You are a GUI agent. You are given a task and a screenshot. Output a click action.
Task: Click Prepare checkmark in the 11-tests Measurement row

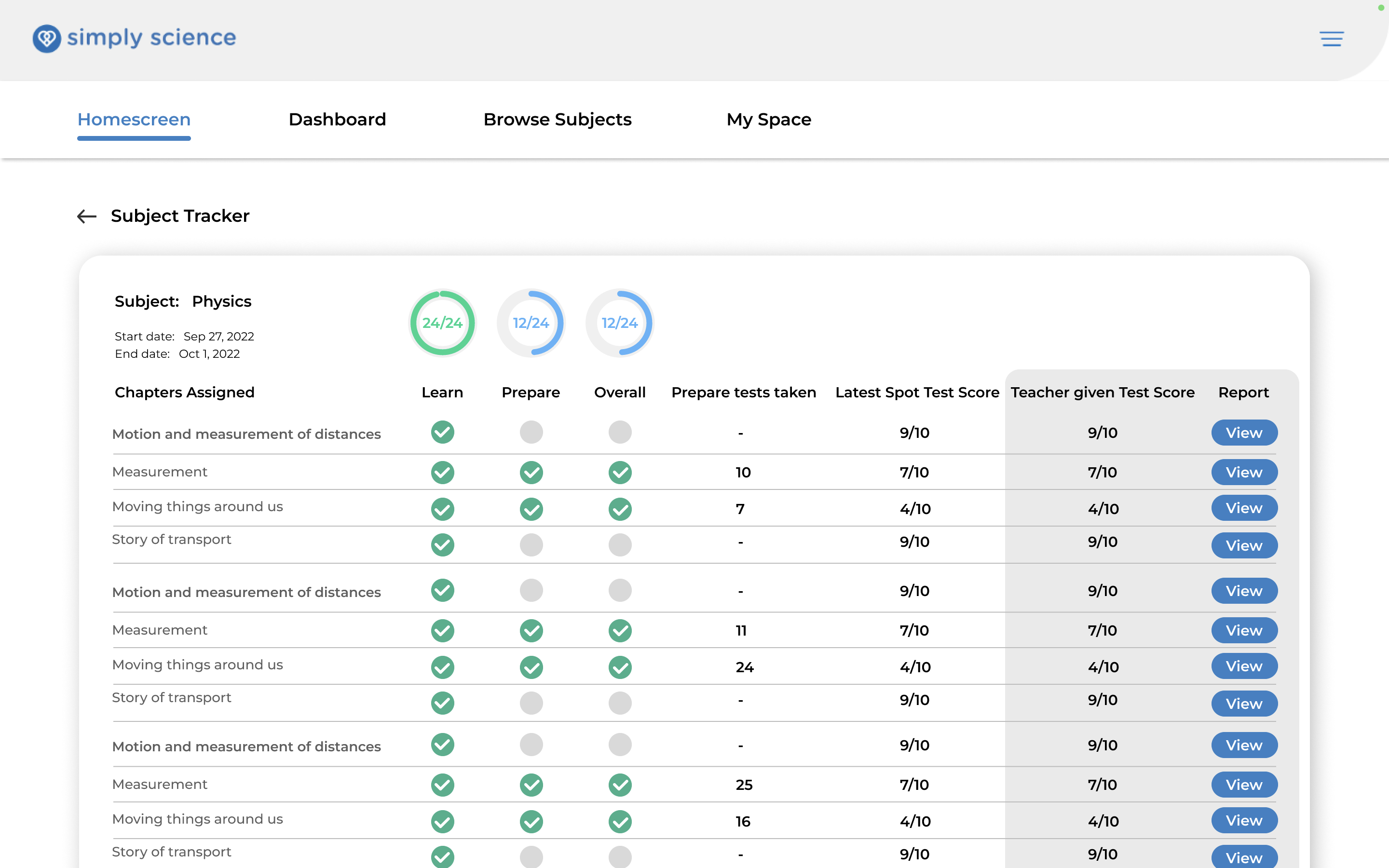(x=531, y=631)
